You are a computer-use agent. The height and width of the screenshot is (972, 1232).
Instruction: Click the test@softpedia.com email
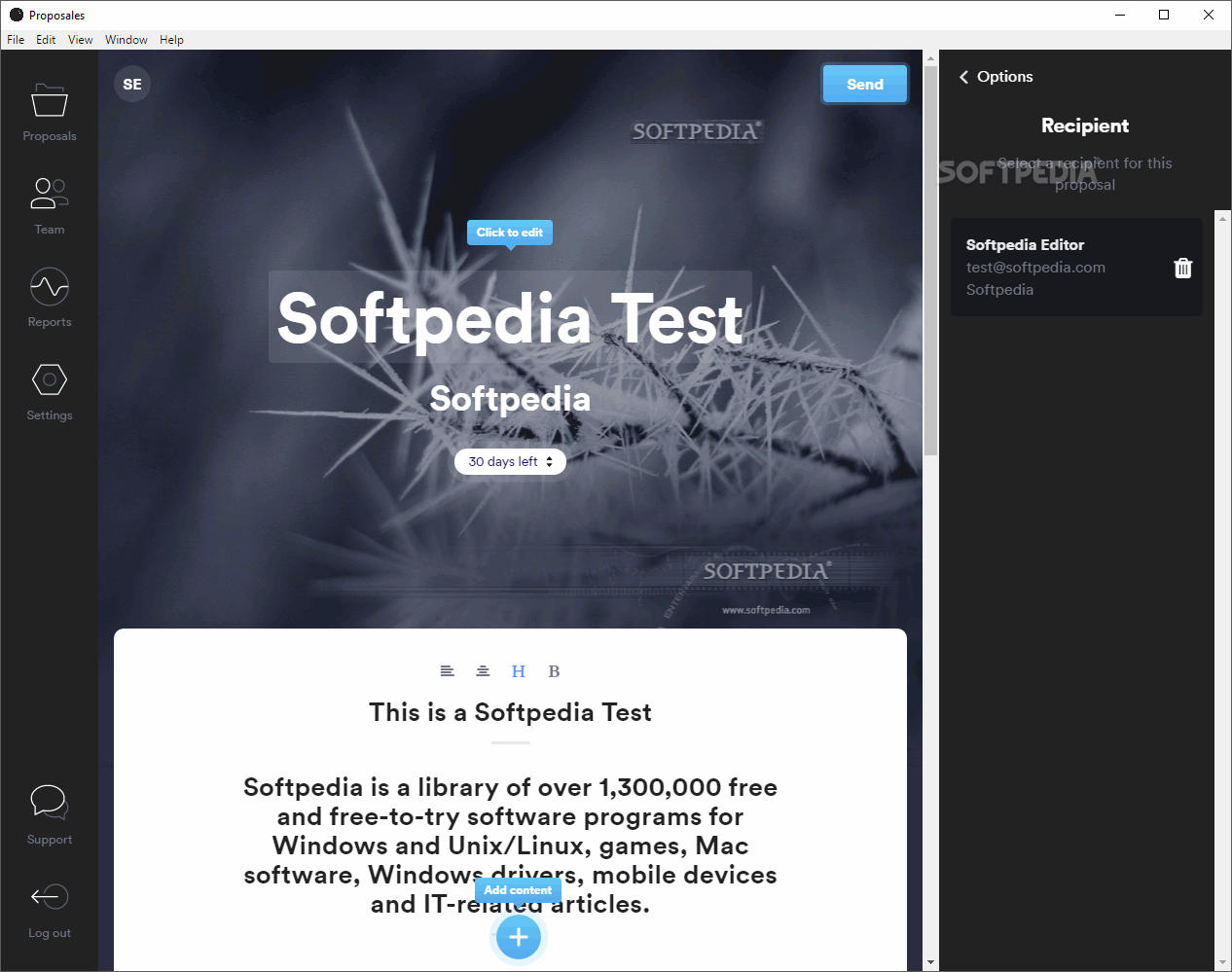[x=1035, y=268]
